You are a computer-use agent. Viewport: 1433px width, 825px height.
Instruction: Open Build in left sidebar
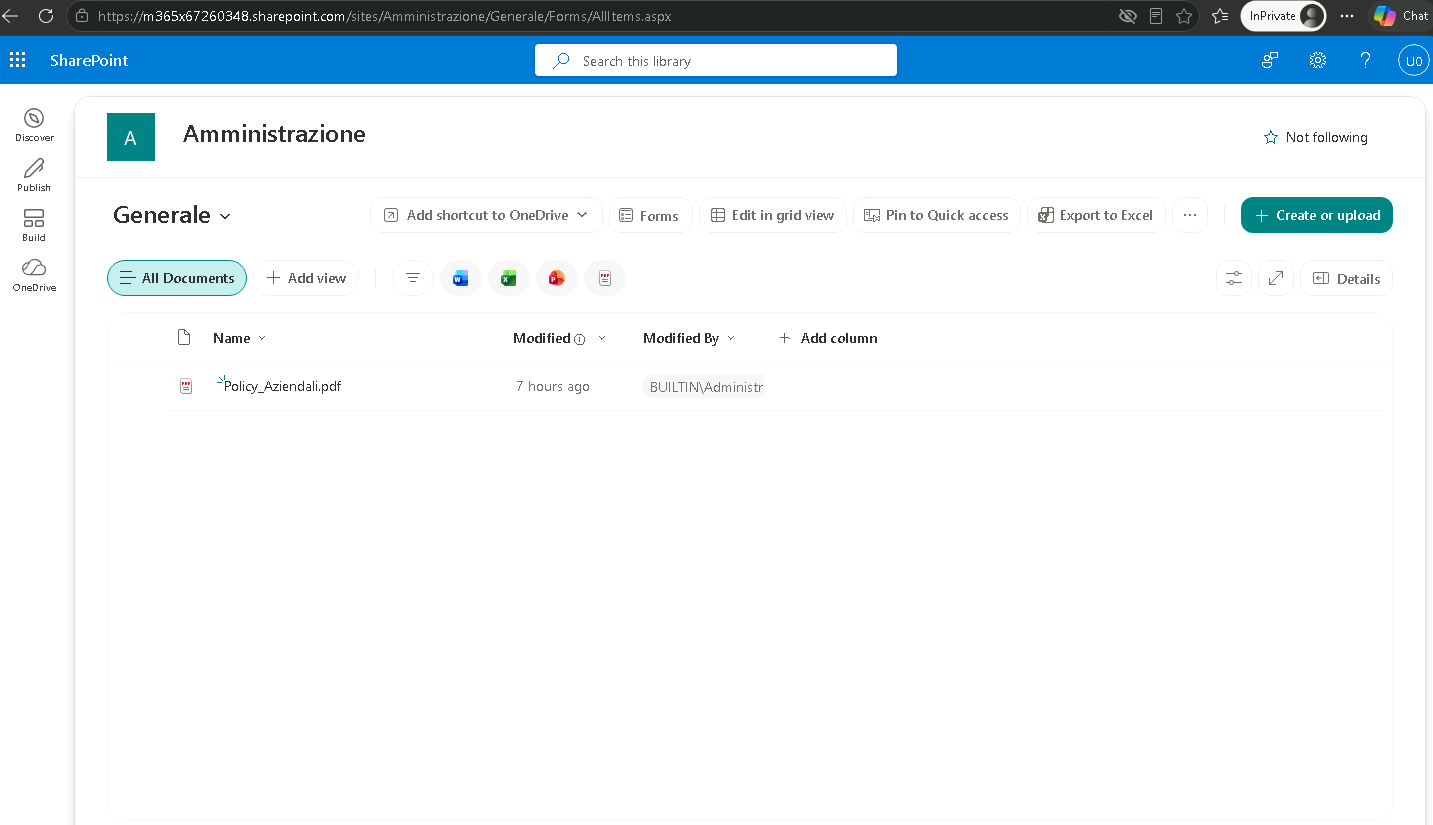coord(34,225)
